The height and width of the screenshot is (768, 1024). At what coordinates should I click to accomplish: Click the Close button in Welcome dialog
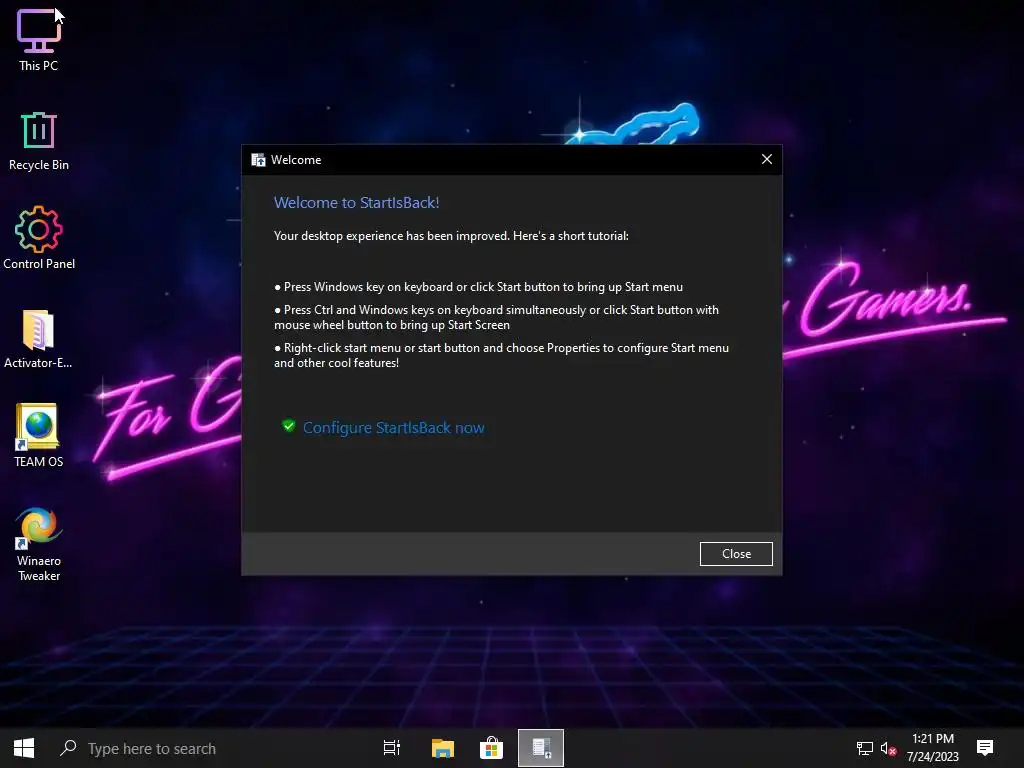[x=736, y=554]
